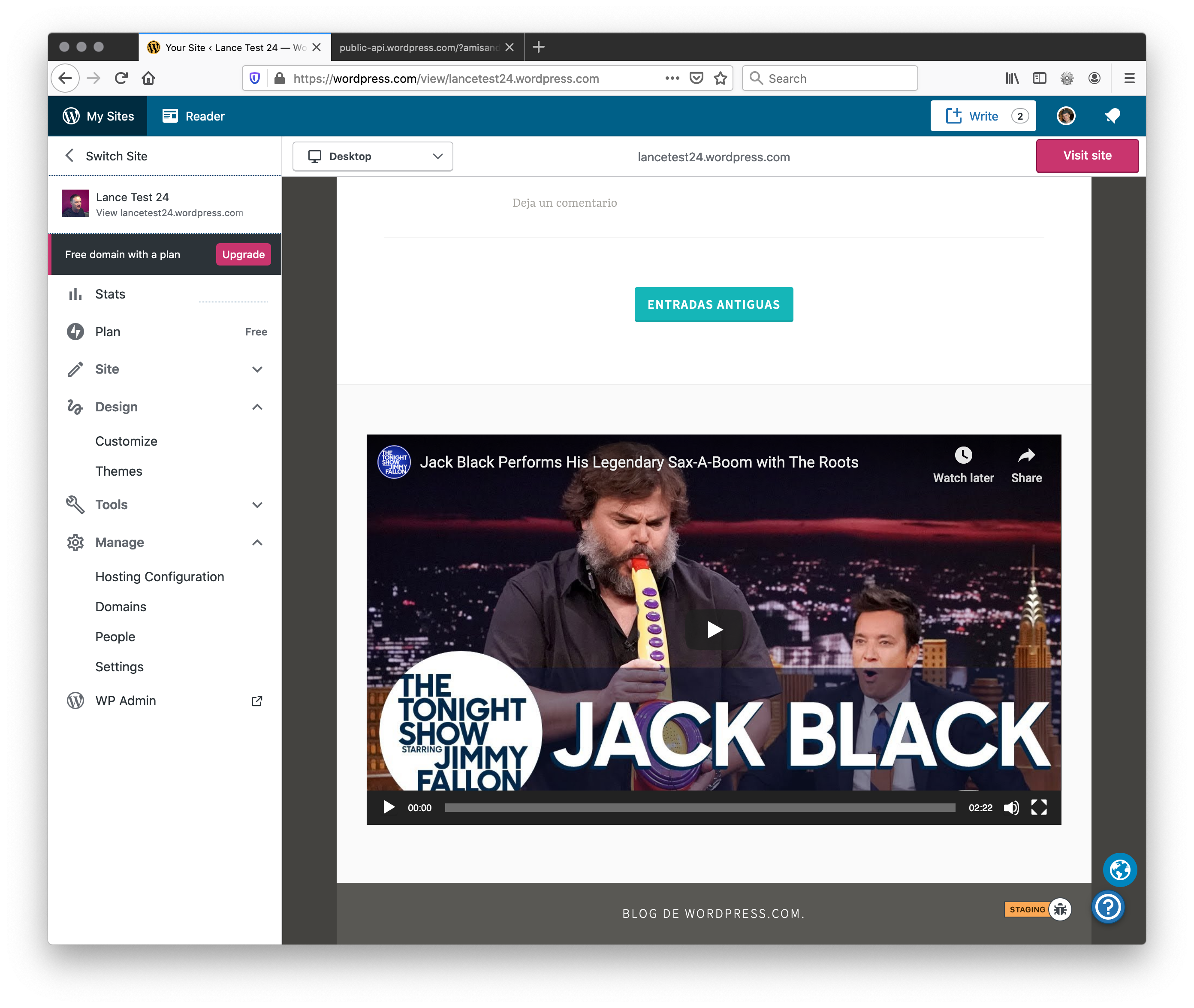Collapse the Manage menu section
Viewport: 1194px width, 1008px height.
[x=257, y=543]
